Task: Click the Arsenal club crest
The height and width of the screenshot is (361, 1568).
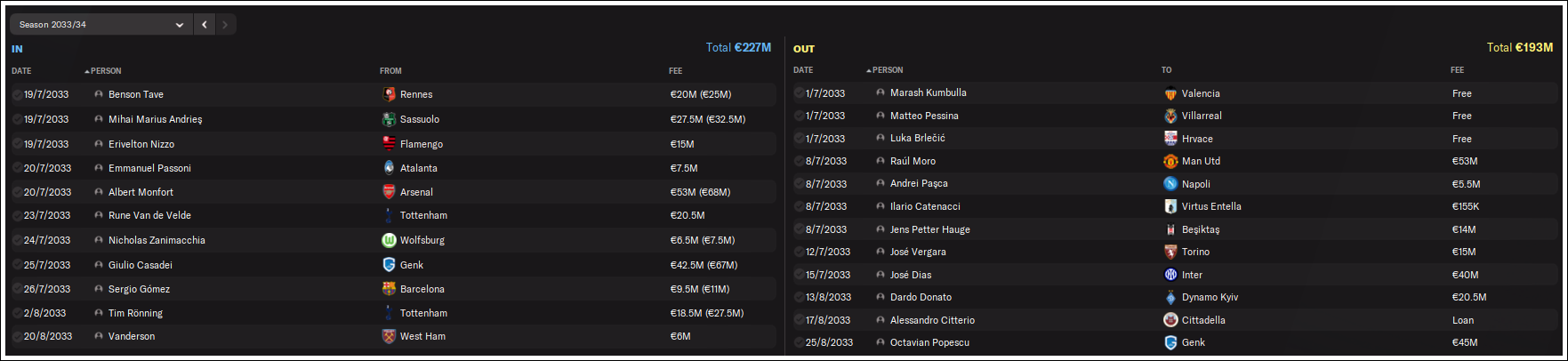Action: (x=389, y=192)
